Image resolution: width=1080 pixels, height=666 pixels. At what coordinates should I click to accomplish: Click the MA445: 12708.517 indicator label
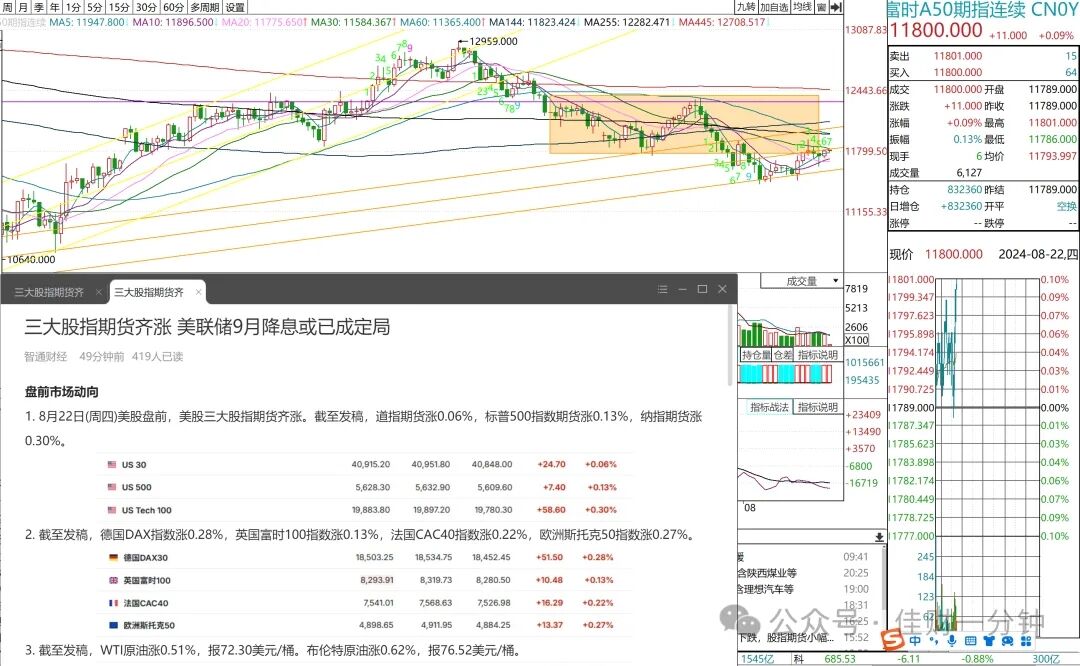(x=722, y=22)
